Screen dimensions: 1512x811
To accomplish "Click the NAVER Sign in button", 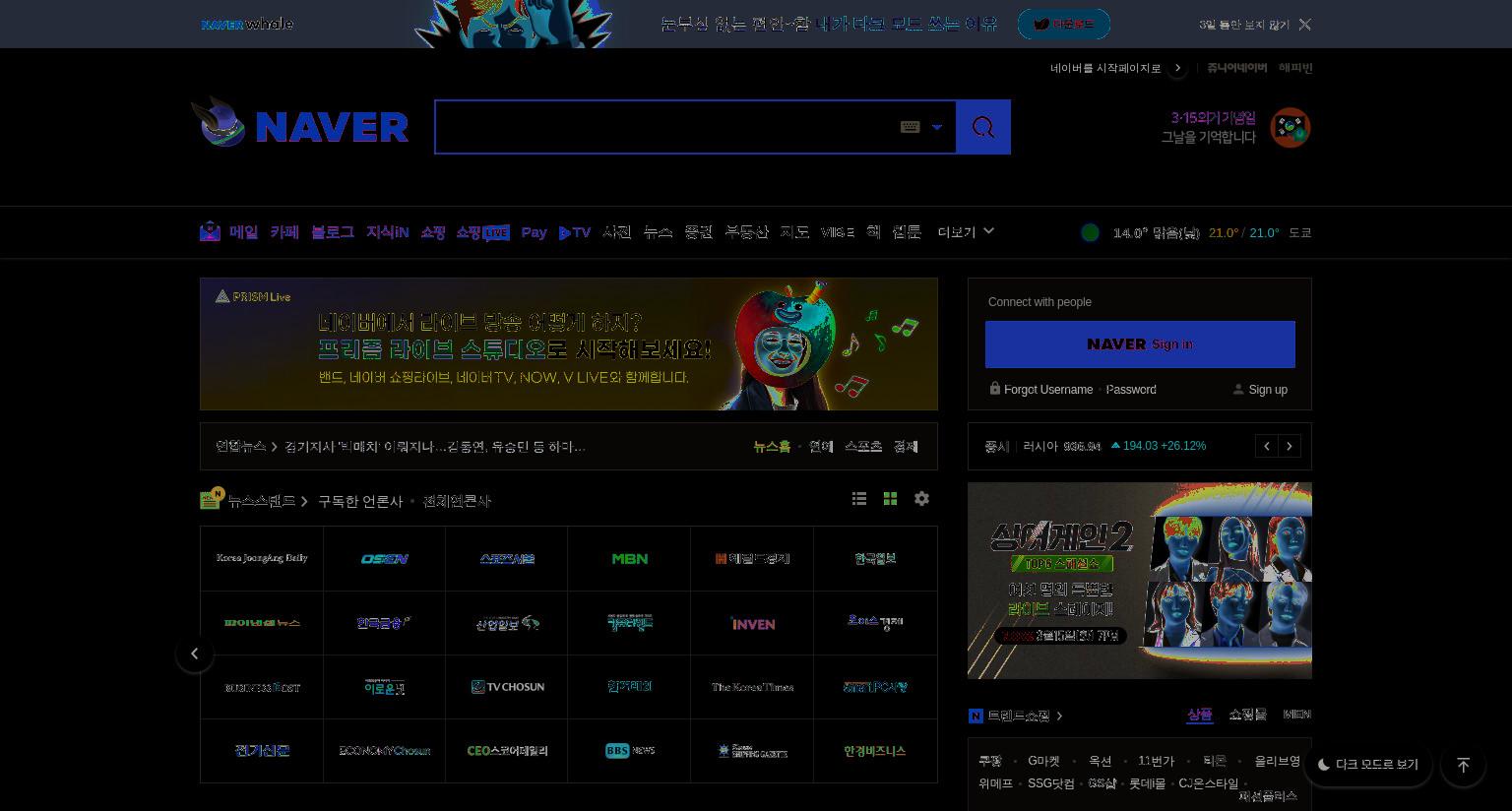I will click(1140, 344).
